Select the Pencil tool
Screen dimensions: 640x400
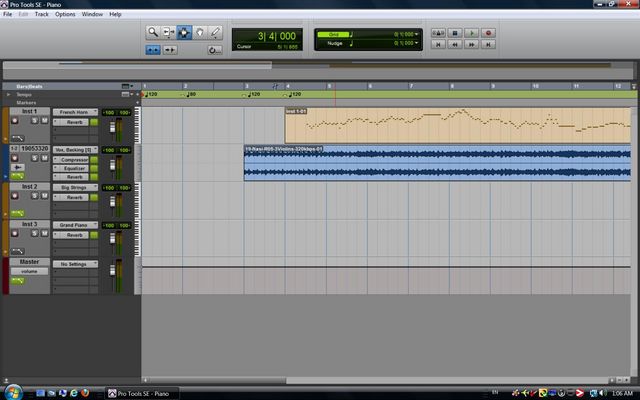(x=215, y=33)
